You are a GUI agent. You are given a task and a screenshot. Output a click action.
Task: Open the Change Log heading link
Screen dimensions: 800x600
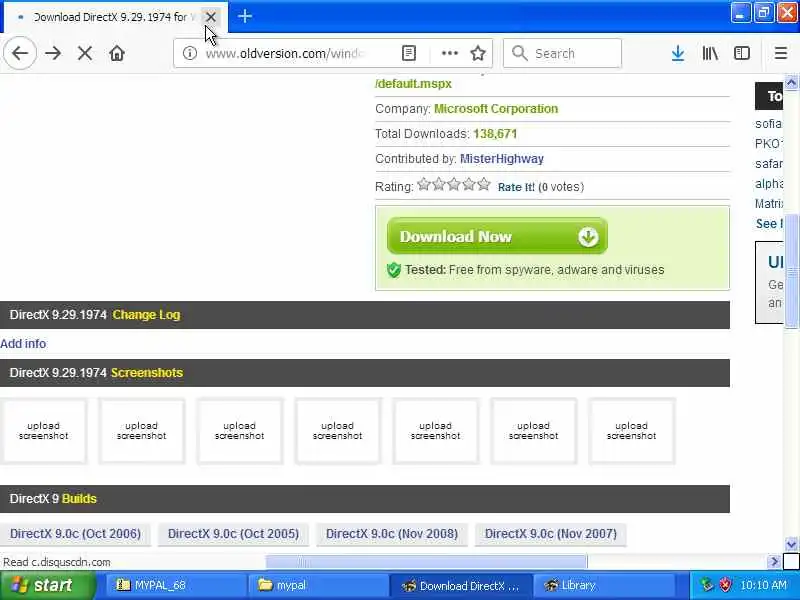[146, 315]
